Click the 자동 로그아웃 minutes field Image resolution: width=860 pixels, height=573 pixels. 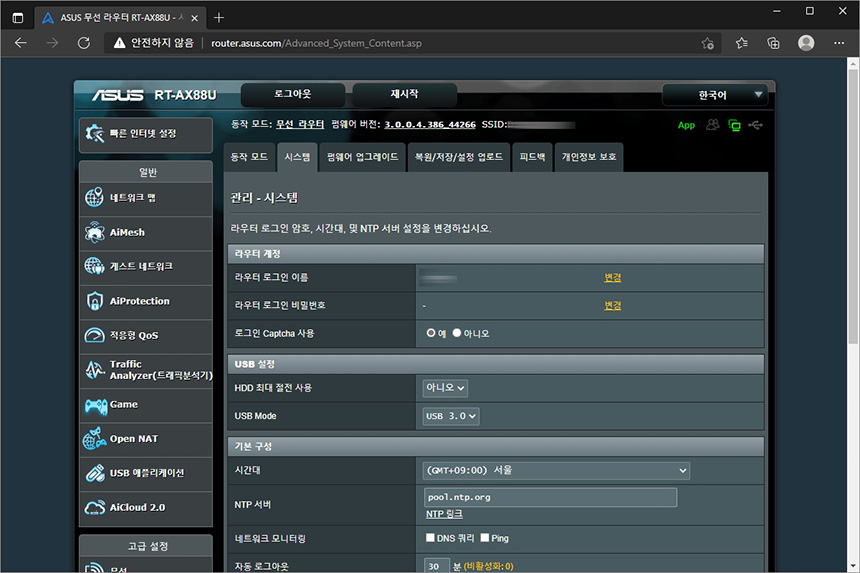(x=437, y=566)
